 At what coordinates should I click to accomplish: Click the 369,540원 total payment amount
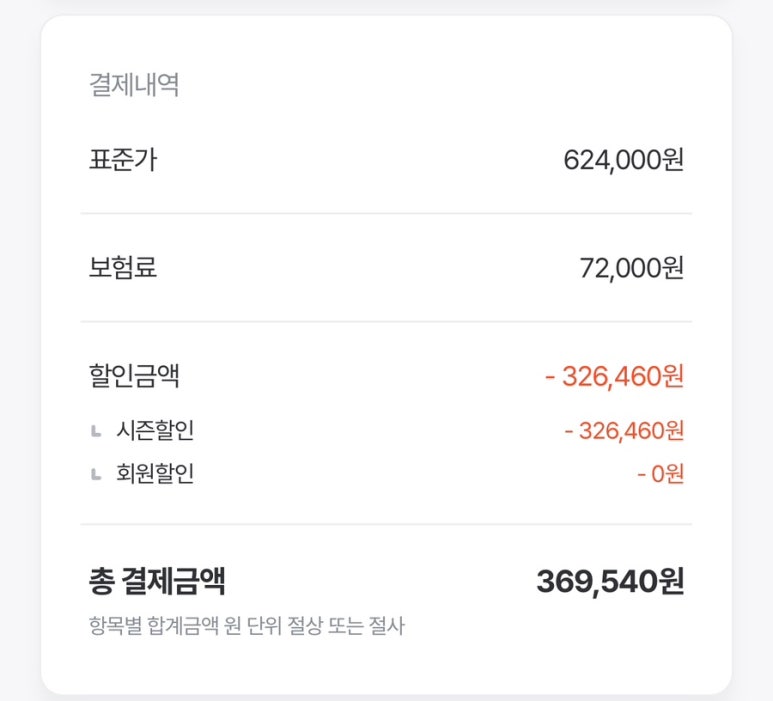610,581
